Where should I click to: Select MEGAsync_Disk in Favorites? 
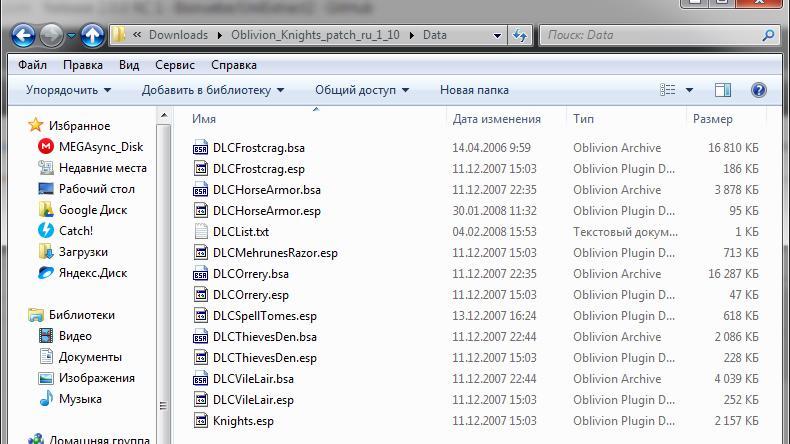click(x=100, y=147)
